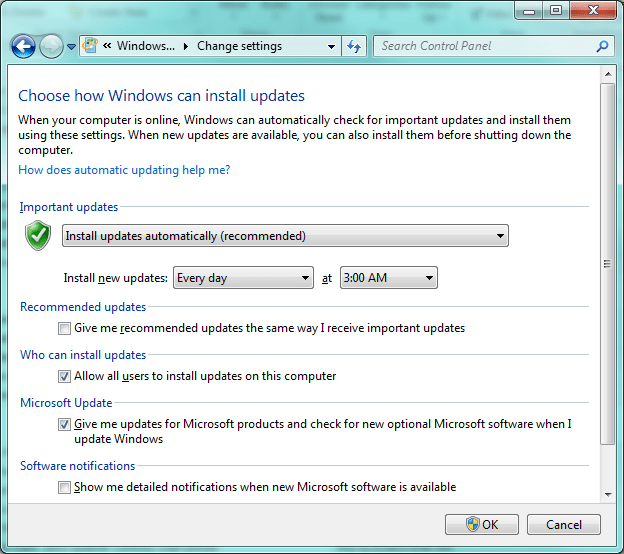Open the Install updates automatically dropdown
624x554 pixels.
(x=285, y=236)
